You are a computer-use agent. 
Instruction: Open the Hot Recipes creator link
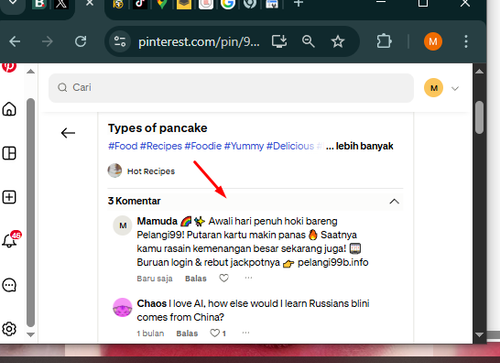[151, 171]
